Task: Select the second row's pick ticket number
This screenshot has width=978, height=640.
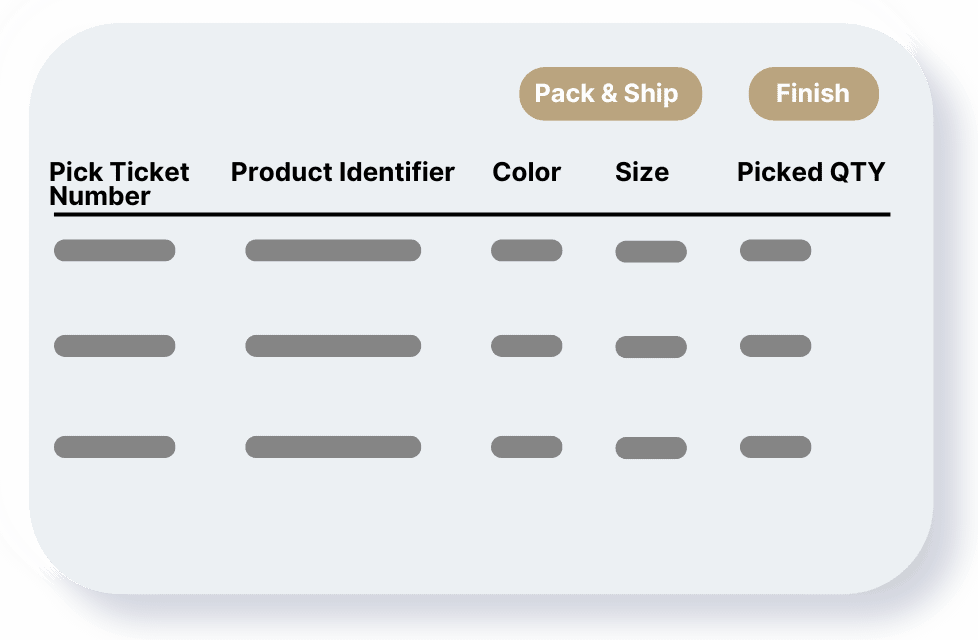Action: pyautogui.click(x=114, y=345)
